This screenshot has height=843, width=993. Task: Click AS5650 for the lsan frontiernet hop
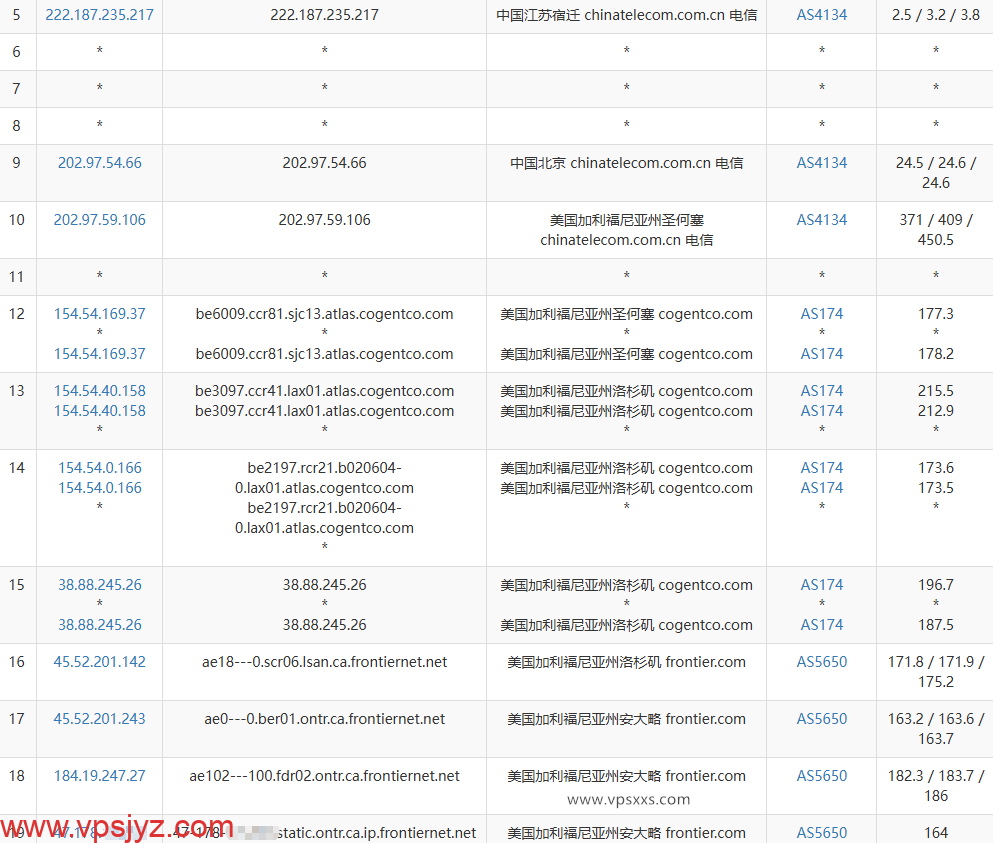click(x=821, y=661)
